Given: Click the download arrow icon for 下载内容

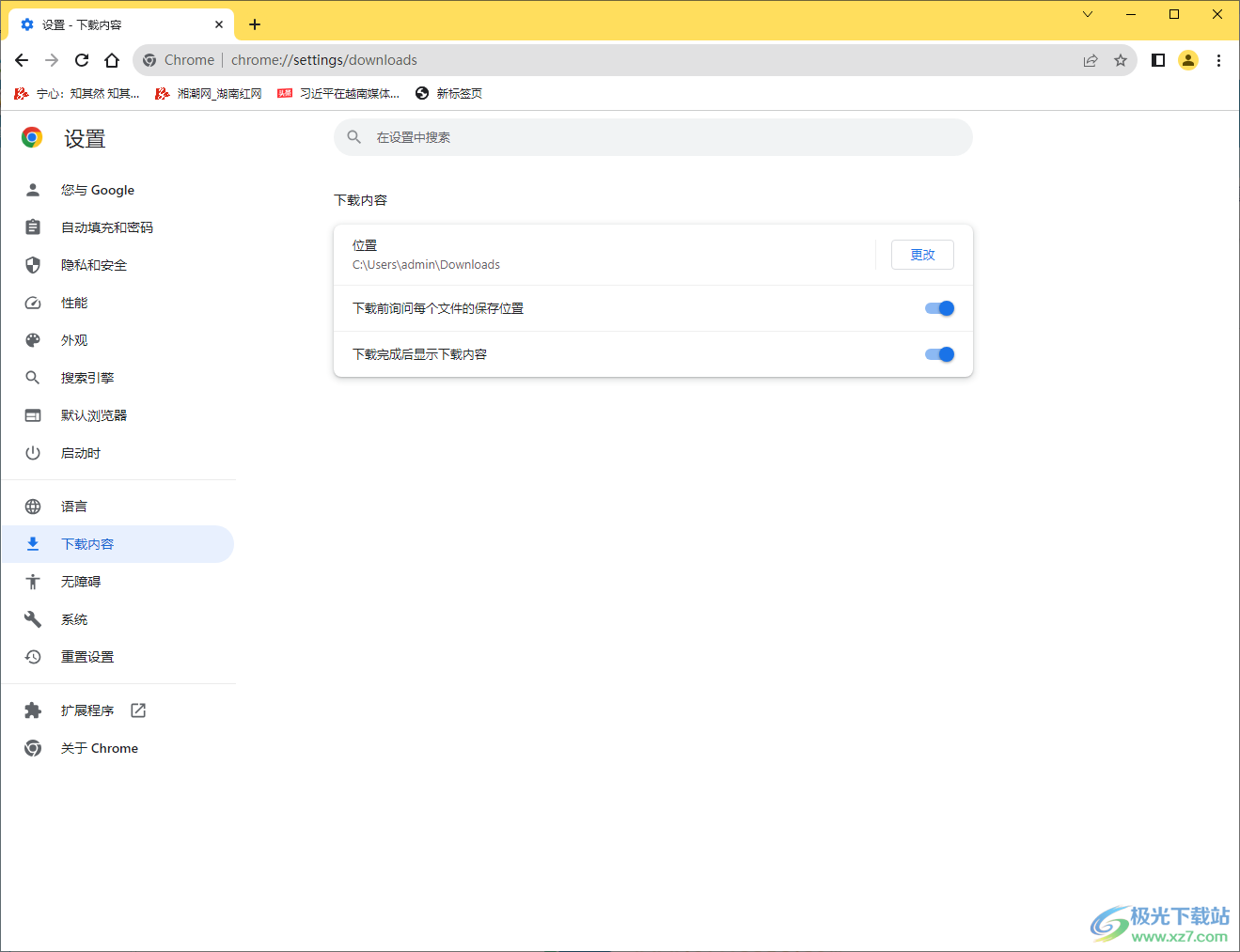Looking at the screenshot, I should click(33, 544).
